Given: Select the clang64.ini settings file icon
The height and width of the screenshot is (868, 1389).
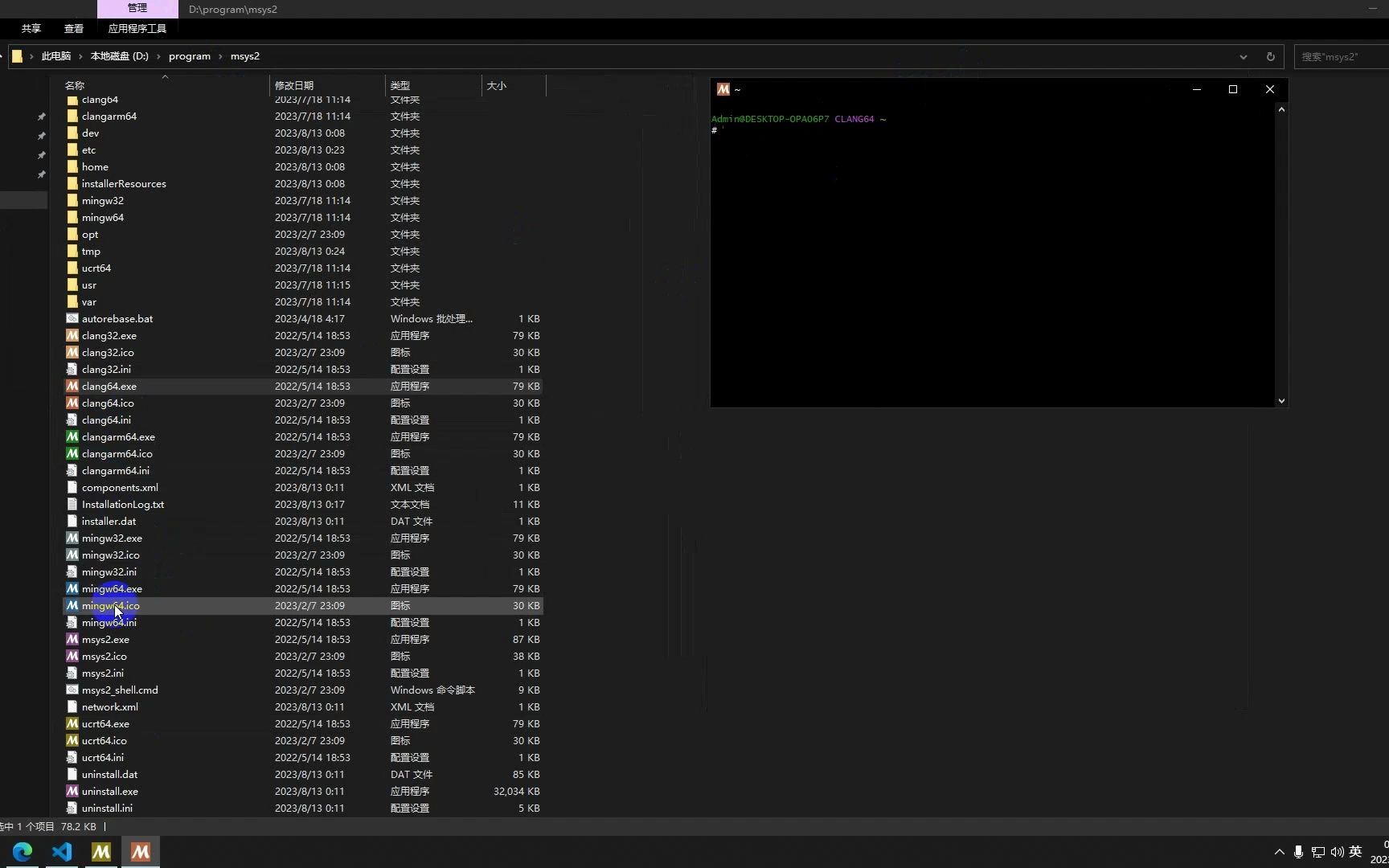Looking at the screenshot, I should coord(72,420).
